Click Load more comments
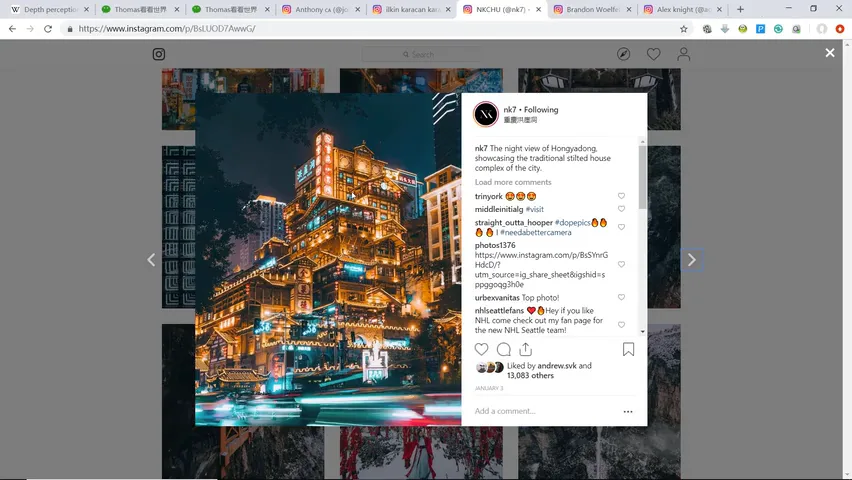Viewport: 852px width, 480px height. [x=513, y=182]
